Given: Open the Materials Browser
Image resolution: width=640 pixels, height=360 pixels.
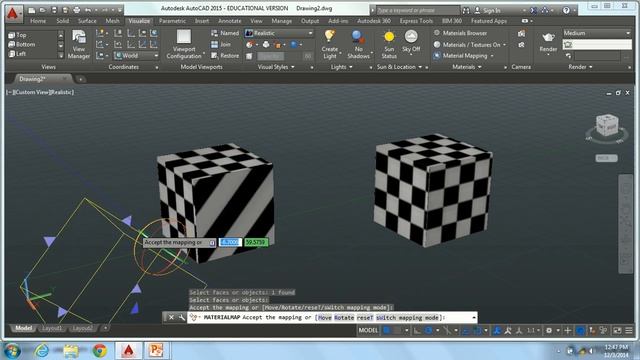Looking at the screenshot, I should coord(460,33).
